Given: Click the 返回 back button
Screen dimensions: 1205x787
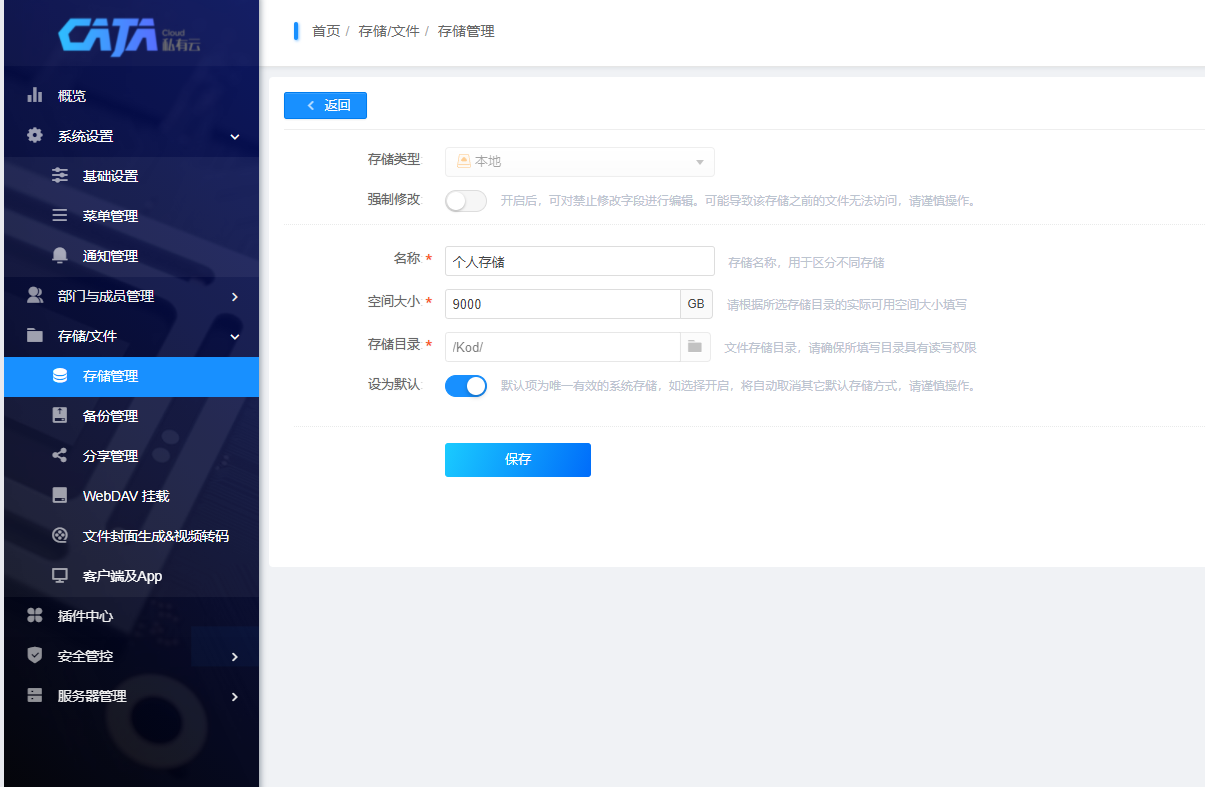Looking at the screenshot, I should point(325,105).
